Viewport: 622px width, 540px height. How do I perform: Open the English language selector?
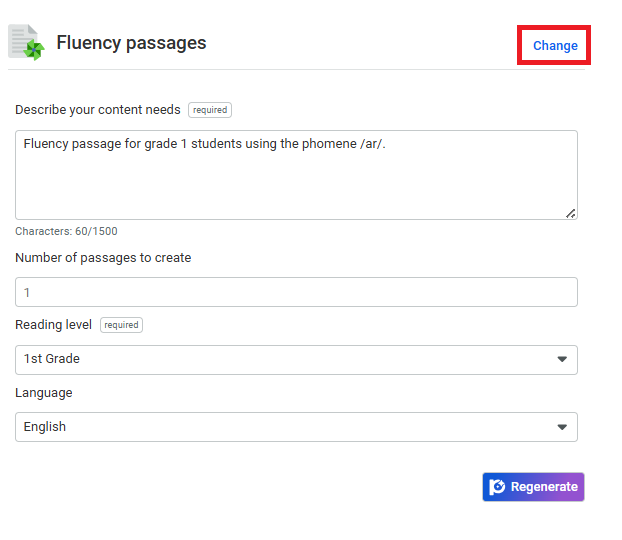click(296, 427)
